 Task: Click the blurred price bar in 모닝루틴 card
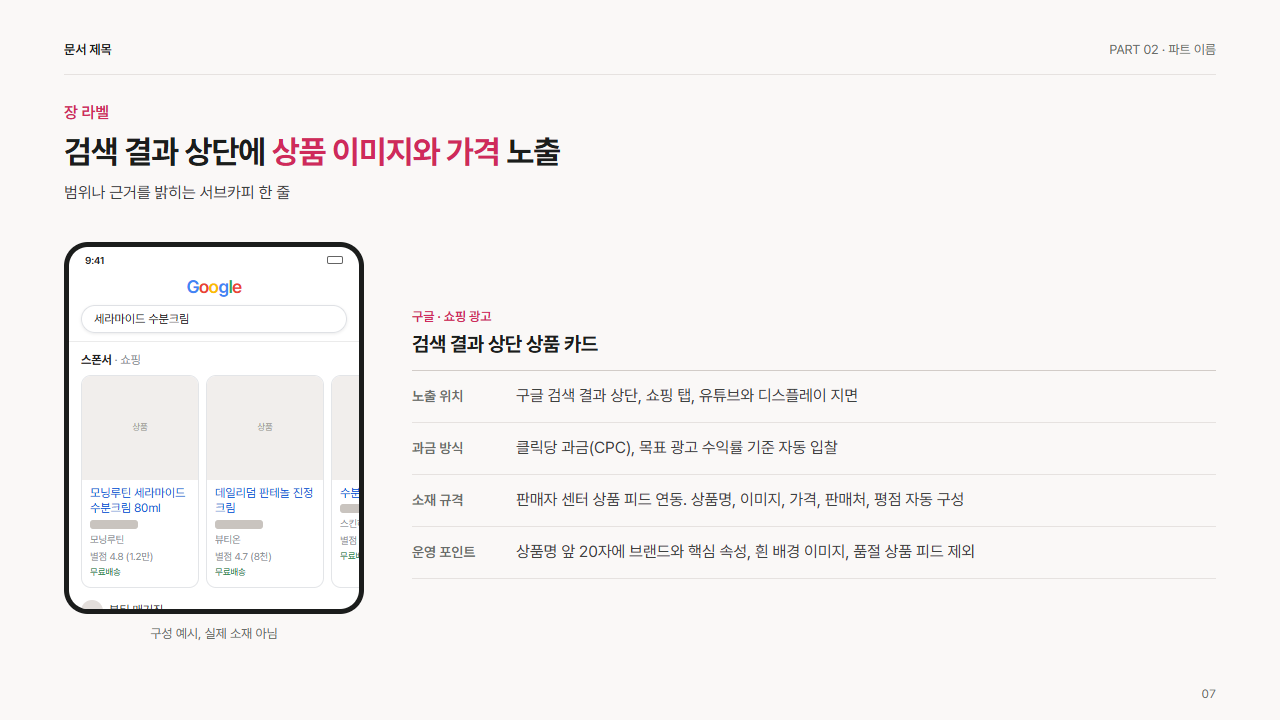point(114,524)
